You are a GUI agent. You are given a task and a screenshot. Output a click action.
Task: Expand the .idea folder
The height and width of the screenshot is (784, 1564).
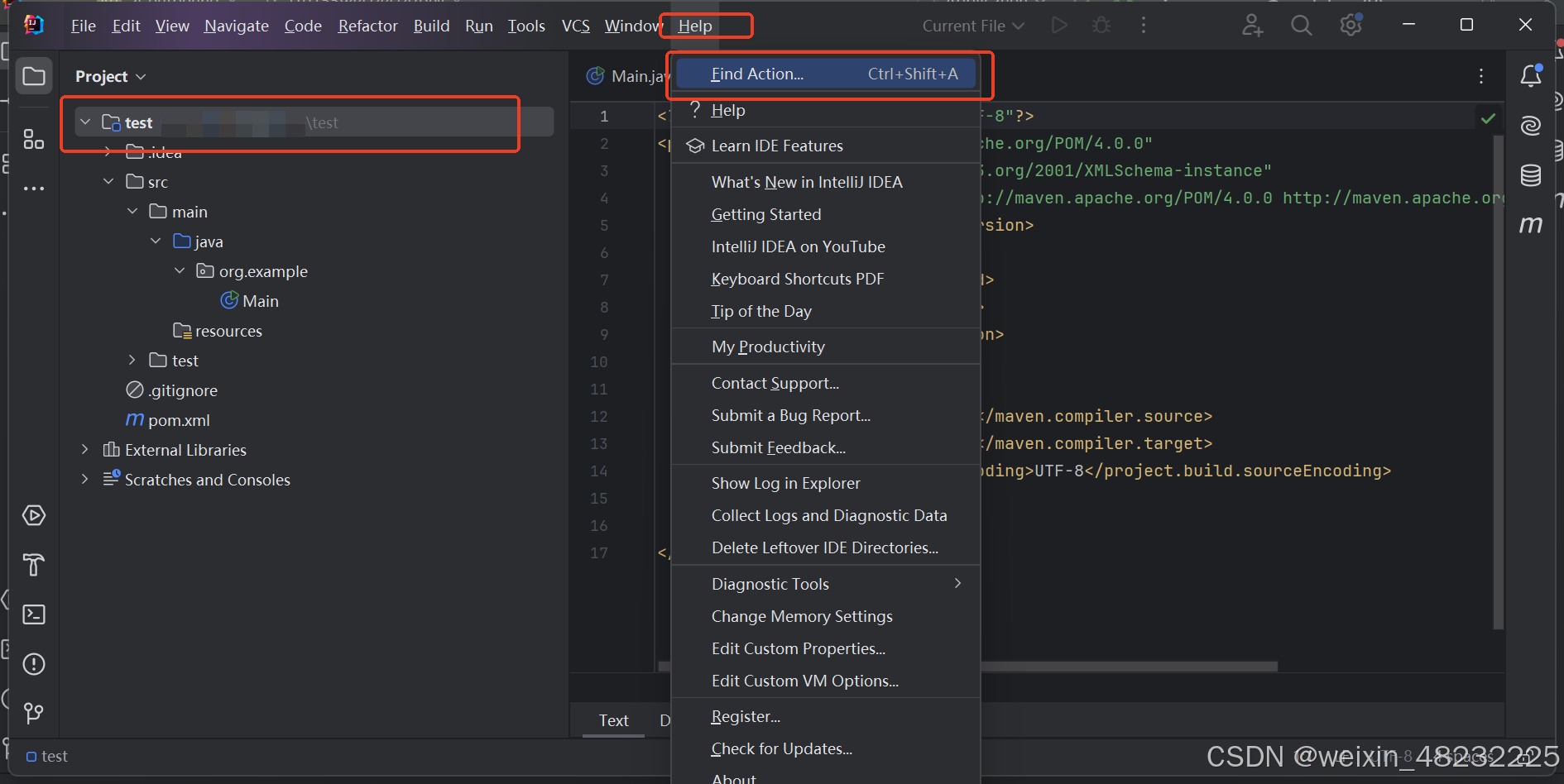point(108,152)
